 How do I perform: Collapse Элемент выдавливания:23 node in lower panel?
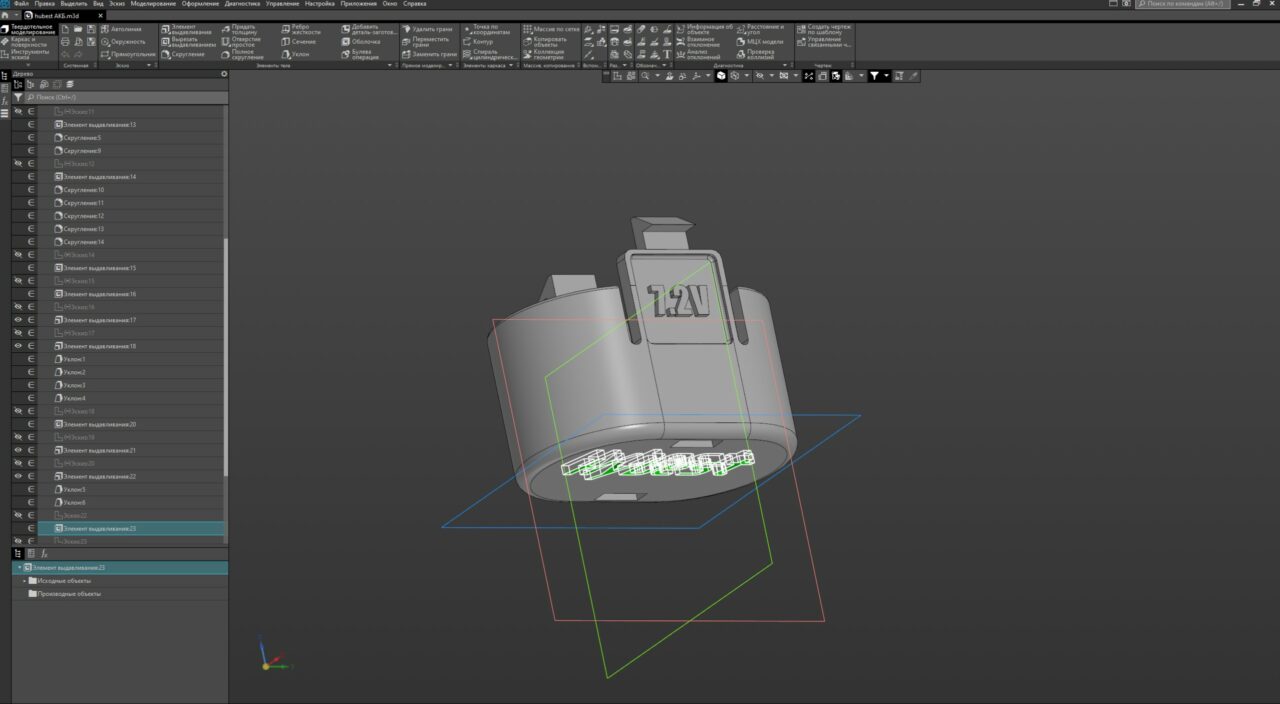(x=18, y=568)
